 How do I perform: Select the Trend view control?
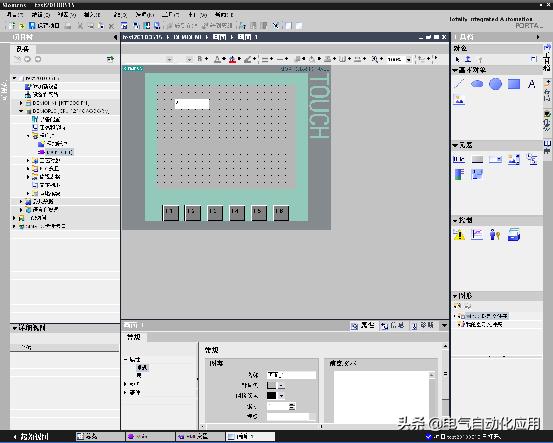(x=477, y=235)
